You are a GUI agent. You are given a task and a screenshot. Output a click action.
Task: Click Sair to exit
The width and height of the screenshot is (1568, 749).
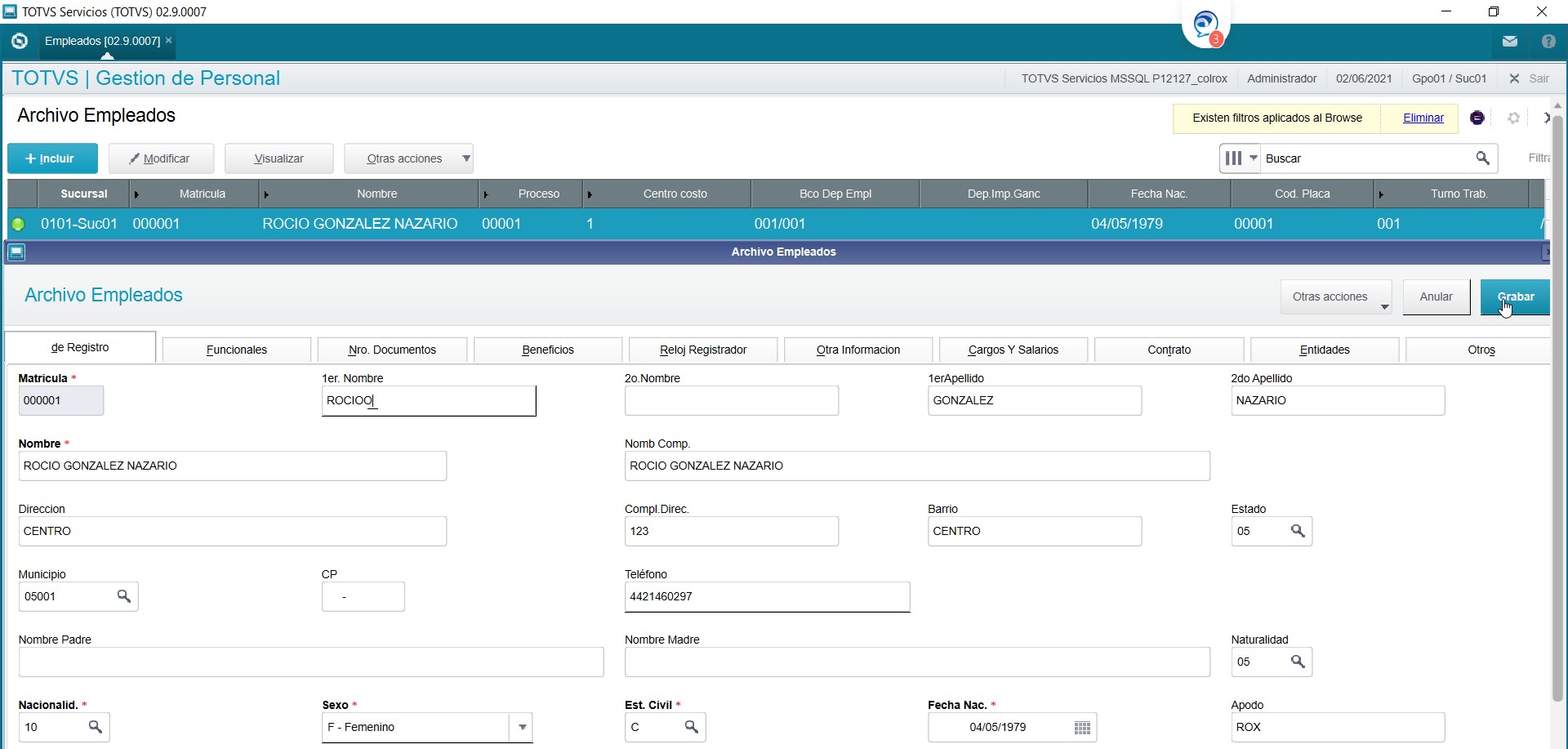point(1530,78)
